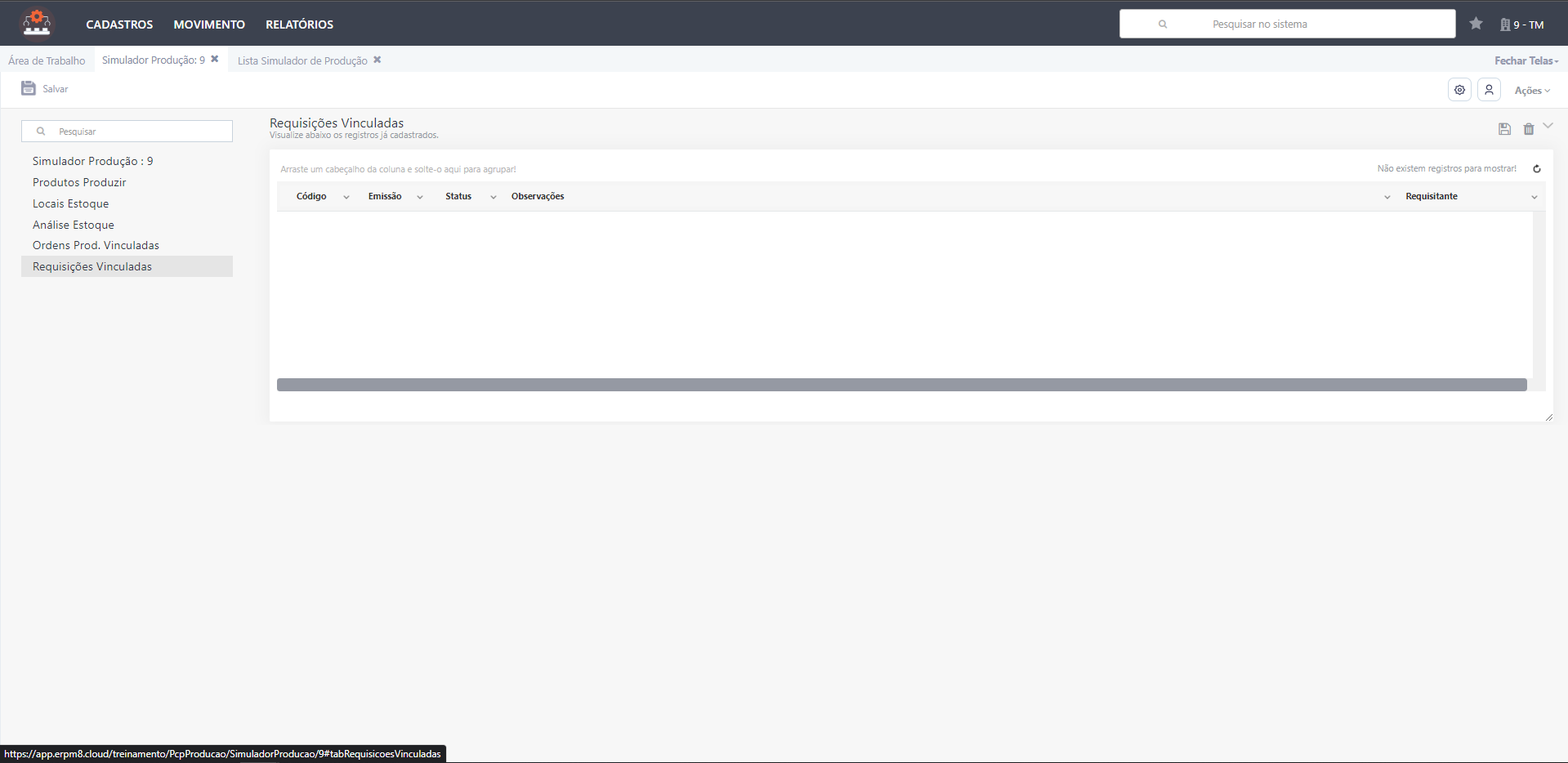The image size is (1568, 763).
Task: Click the search magnifier in system search
Action: [1163, 25]
